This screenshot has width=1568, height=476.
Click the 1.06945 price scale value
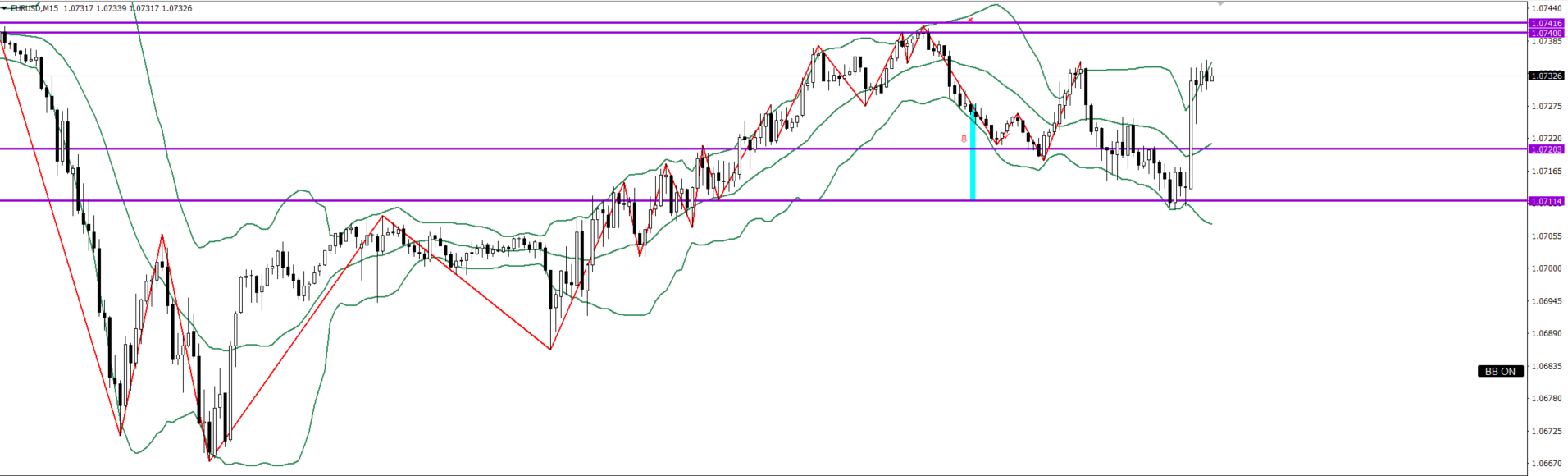[x=1546, y=301]
